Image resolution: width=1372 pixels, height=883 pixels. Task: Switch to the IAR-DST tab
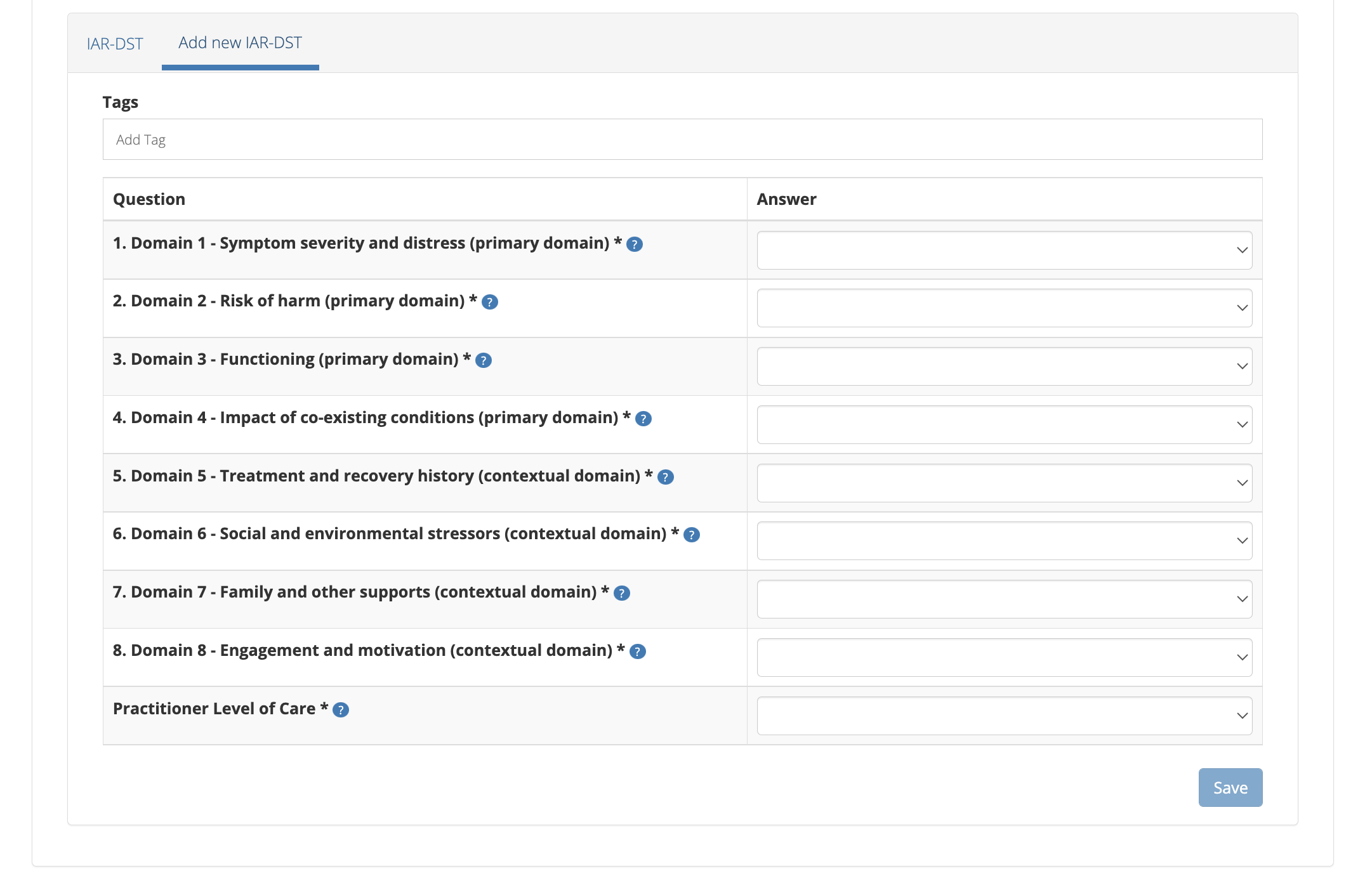tap(115, 44)
